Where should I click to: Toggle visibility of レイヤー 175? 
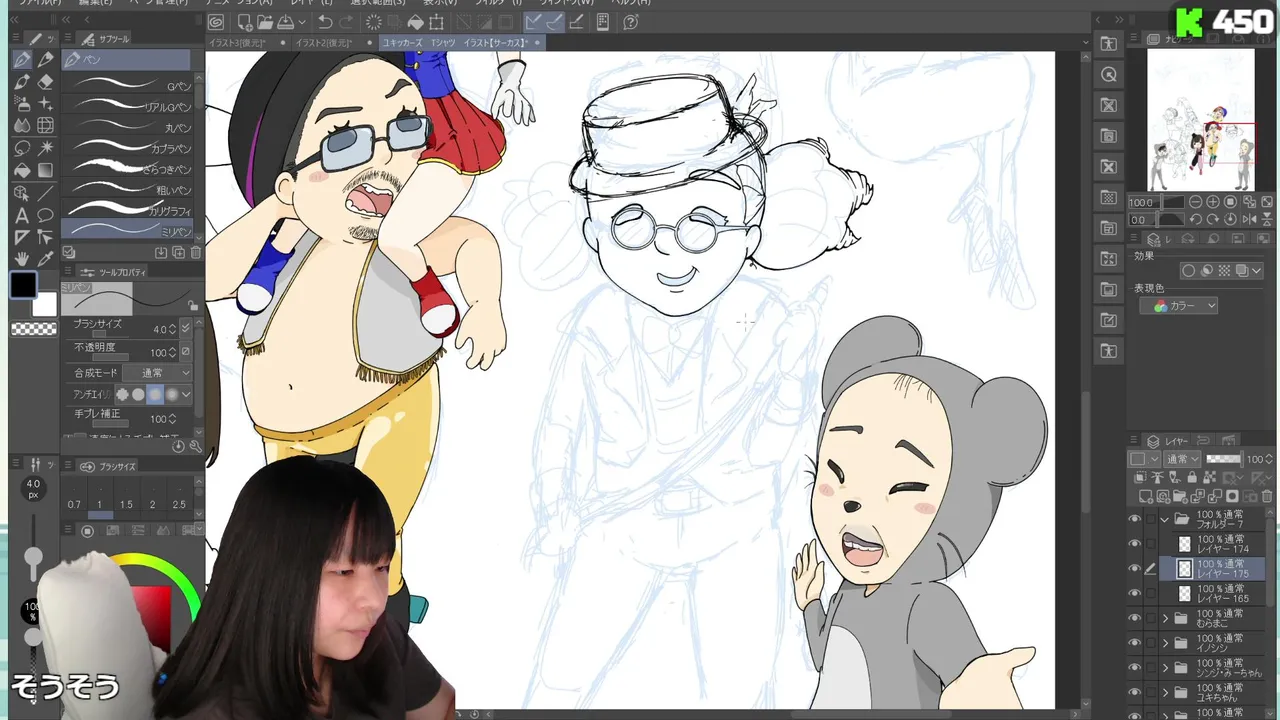[1134, 569]
